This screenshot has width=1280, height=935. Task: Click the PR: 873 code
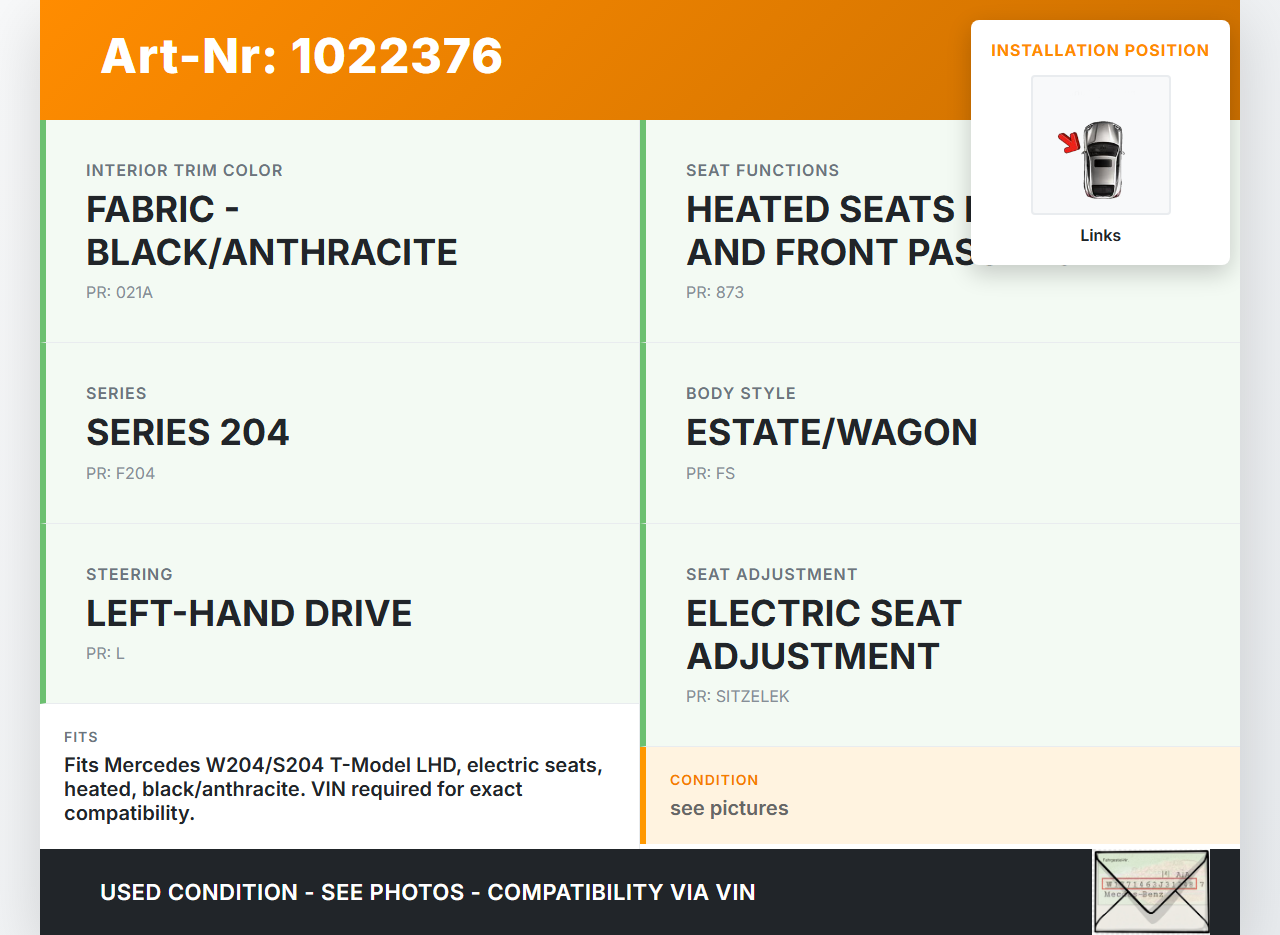pos(715,293)
